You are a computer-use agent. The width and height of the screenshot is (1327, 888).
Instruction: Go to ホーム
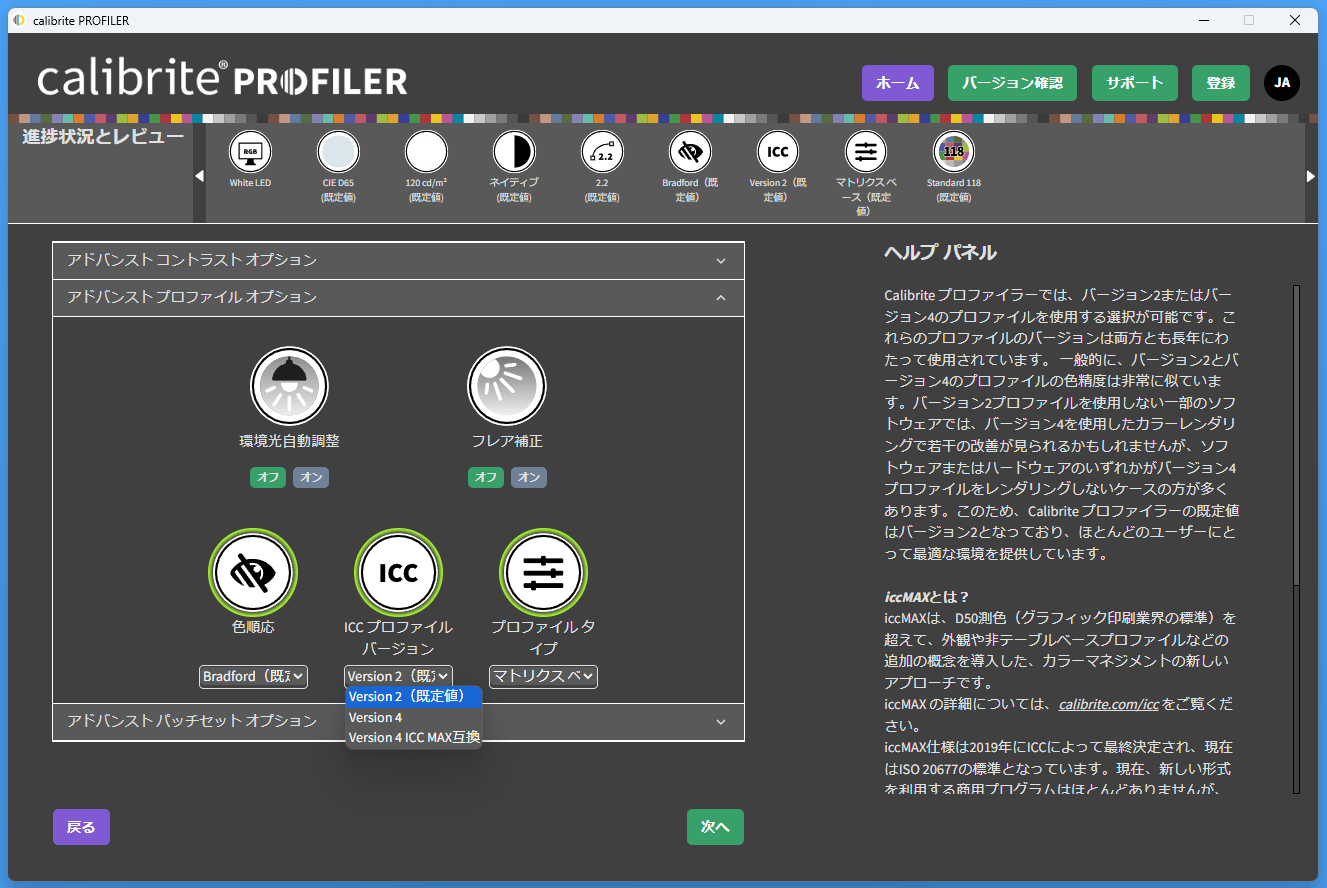point(898,83)
